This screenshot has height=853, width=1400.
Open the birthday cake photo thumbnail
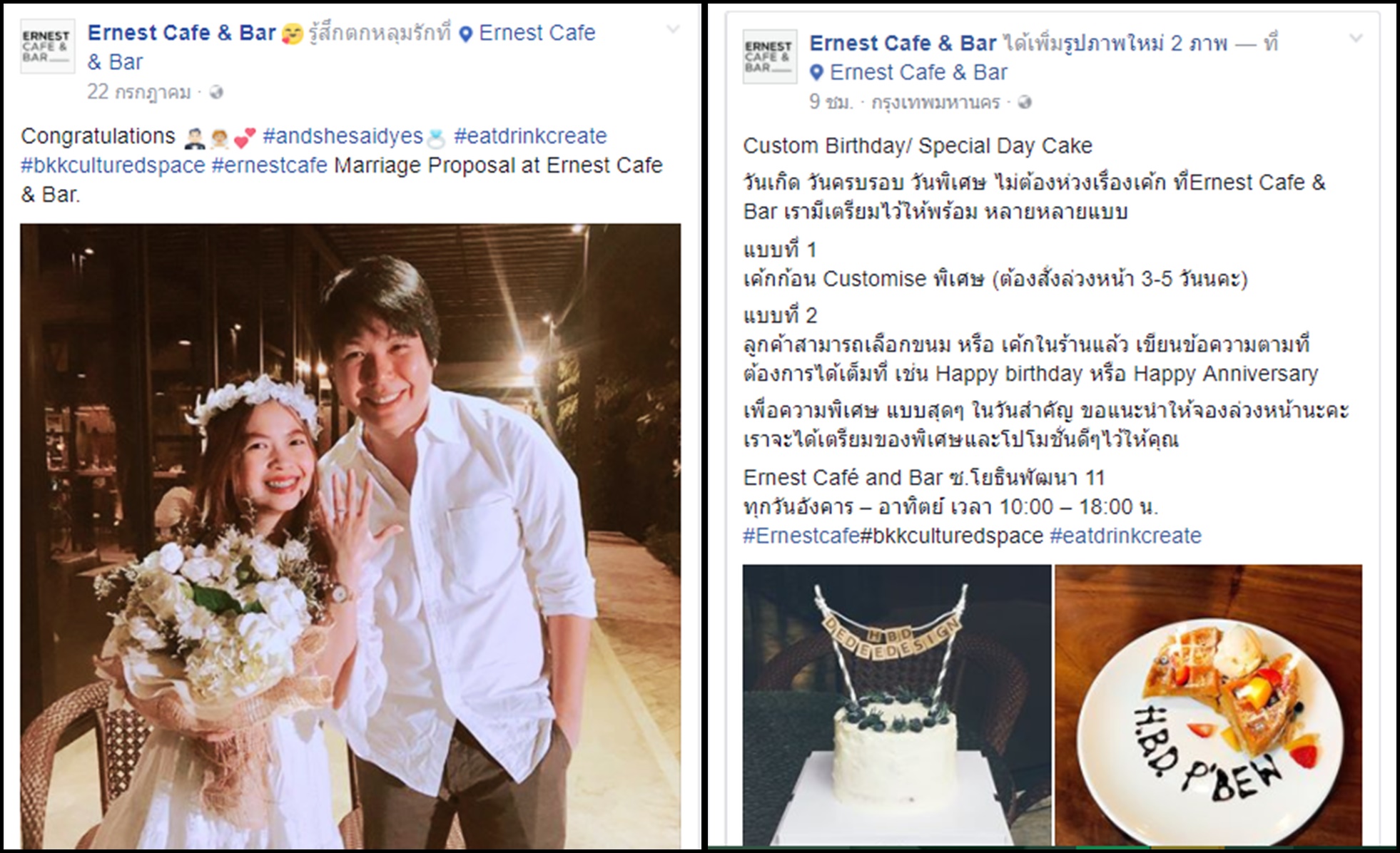pos(897,705)
